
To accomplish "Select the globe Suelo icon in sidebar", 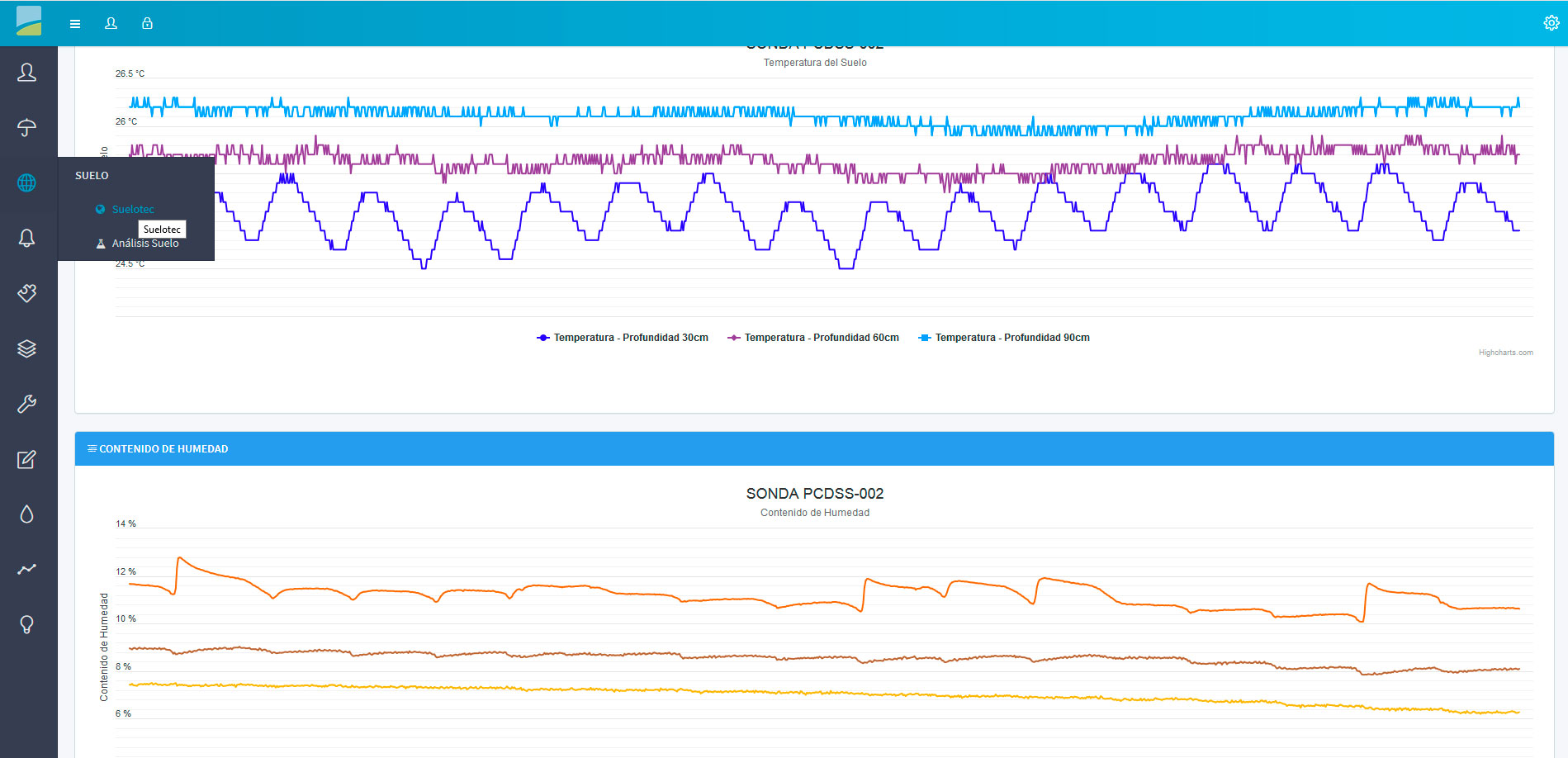I will click(27, 182).
